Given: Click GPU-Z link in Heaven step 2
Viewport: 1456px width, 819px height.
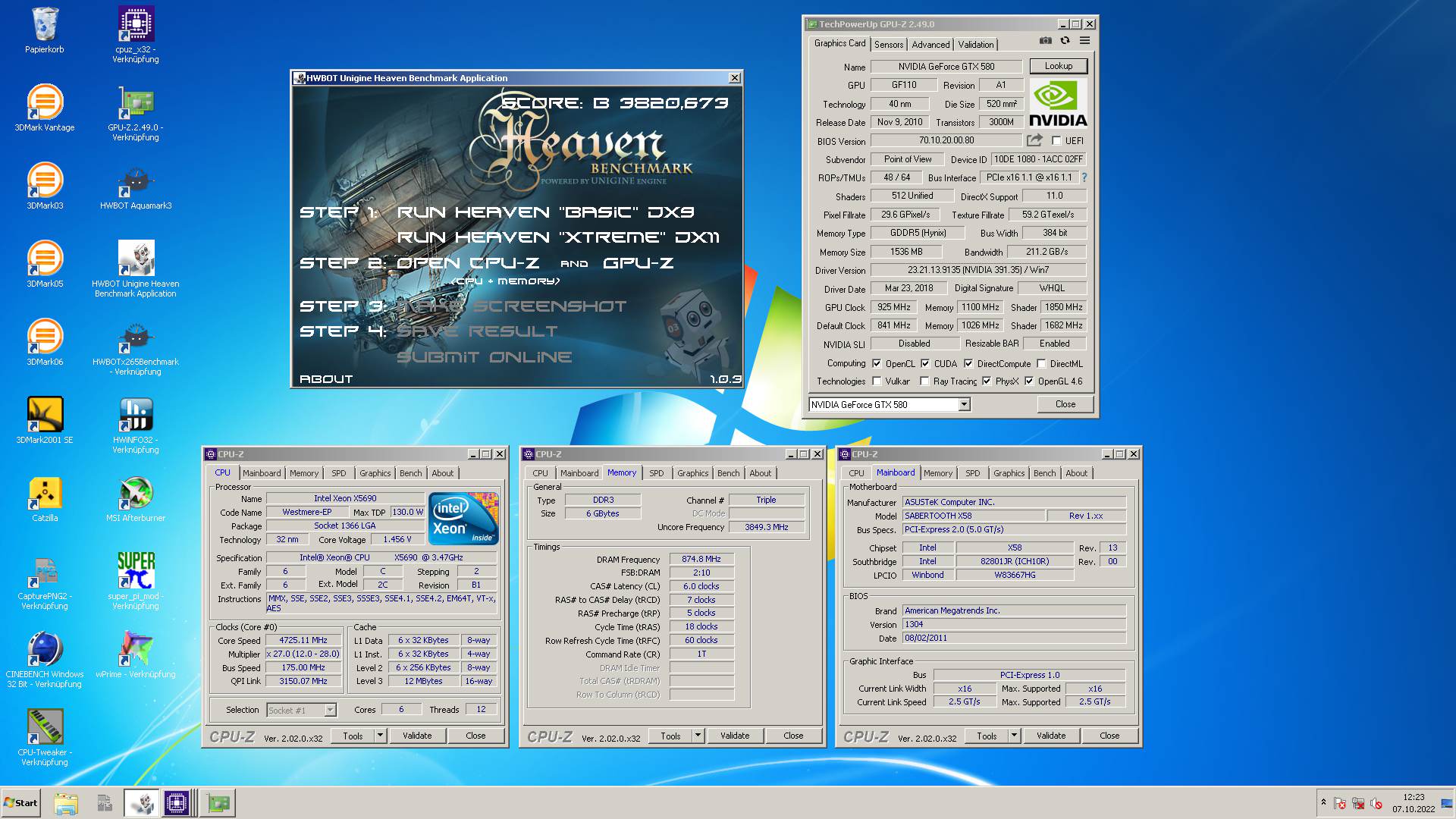Looking at the screenshot, I should 638,263.
